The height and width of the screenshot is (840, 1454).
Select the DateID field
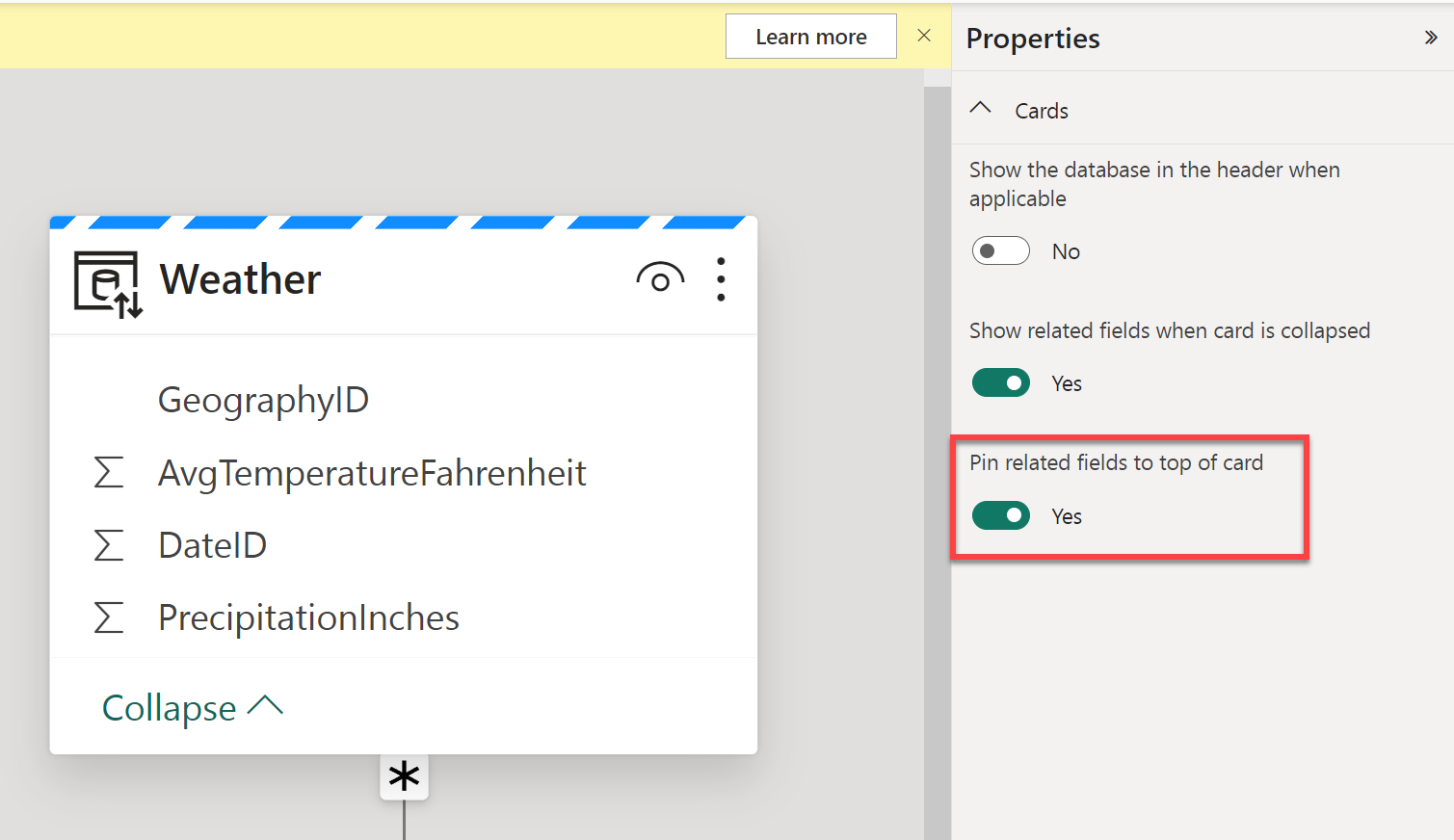[x=212, y=545]
